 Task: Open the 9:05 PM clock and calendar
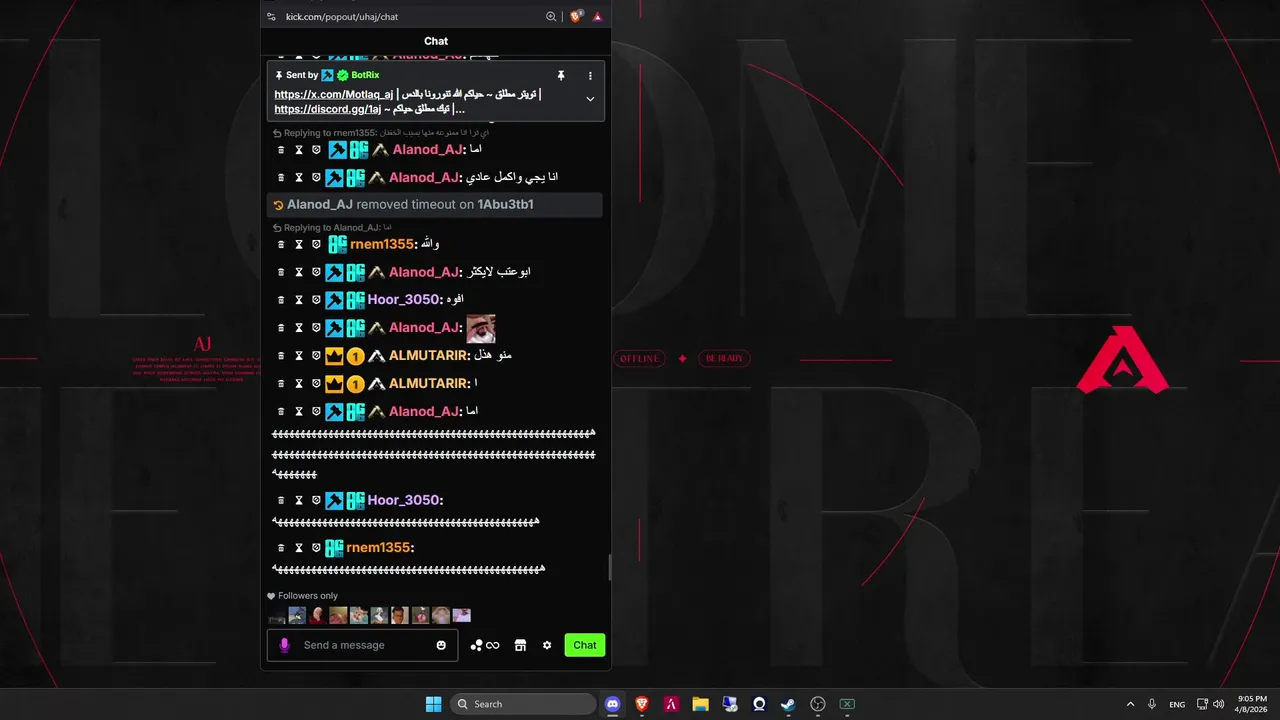tap(1252, 704)
